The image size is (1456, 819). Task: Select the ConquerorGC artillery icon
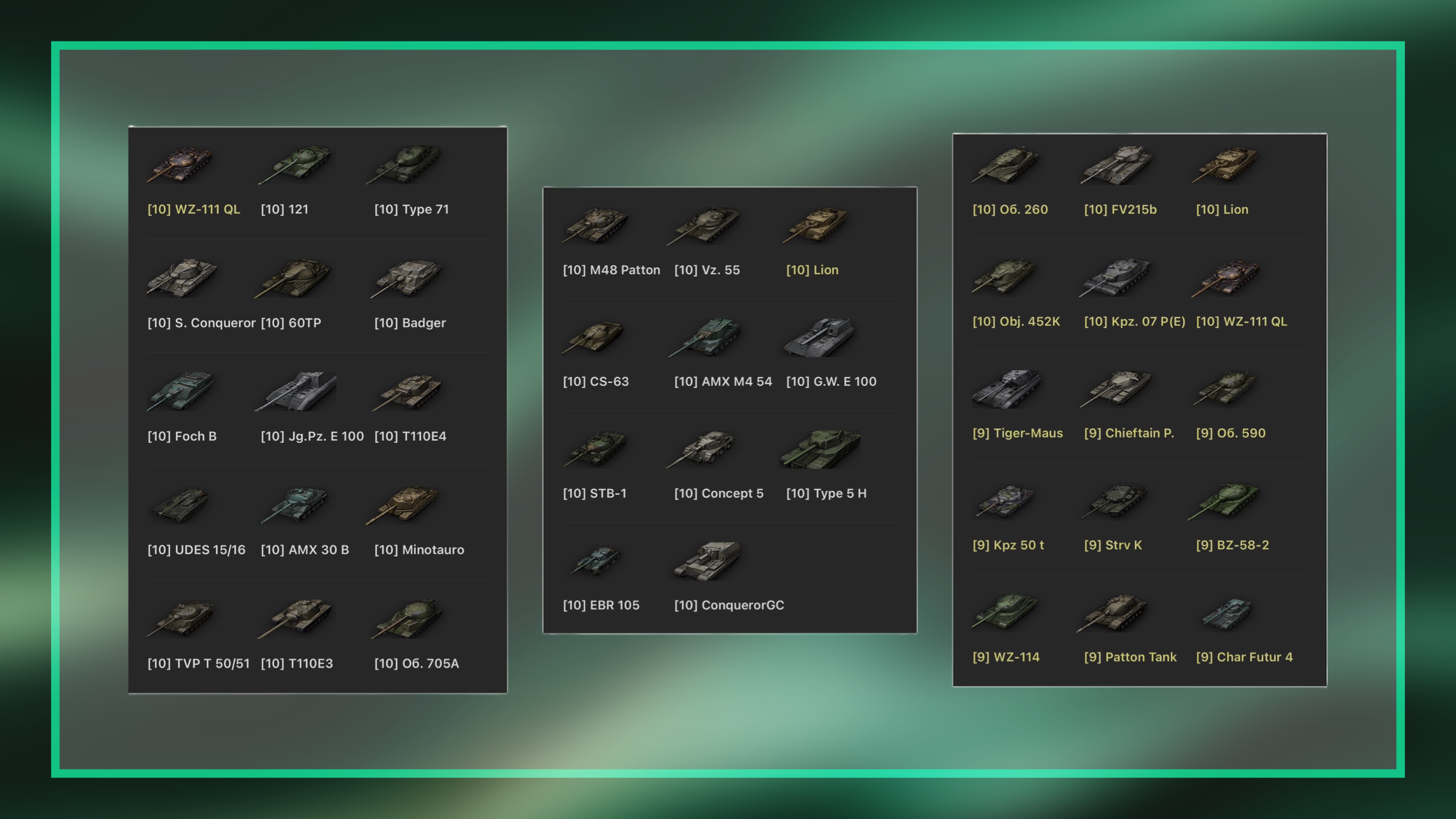pyautogui.click(x=708, y=561)
